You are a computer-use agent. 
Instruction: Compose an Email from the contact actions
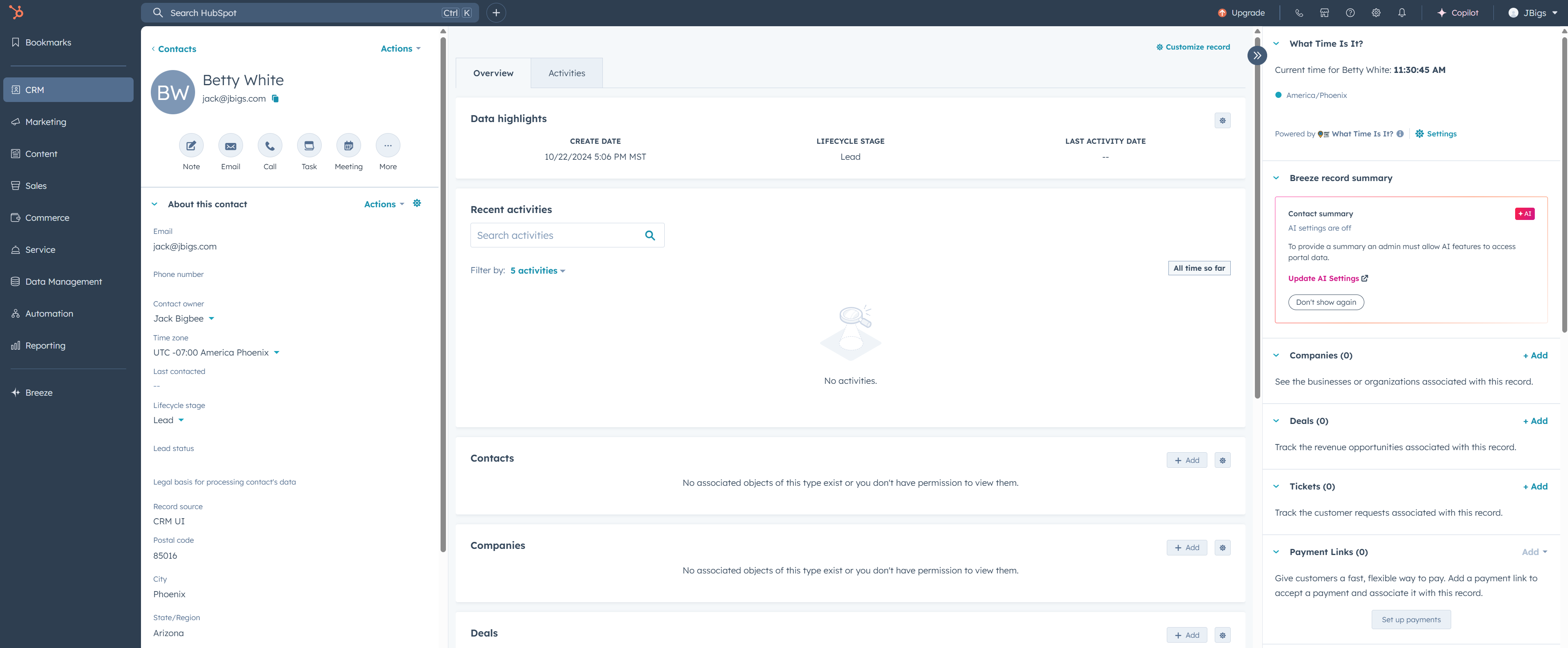tap(230, 146)
